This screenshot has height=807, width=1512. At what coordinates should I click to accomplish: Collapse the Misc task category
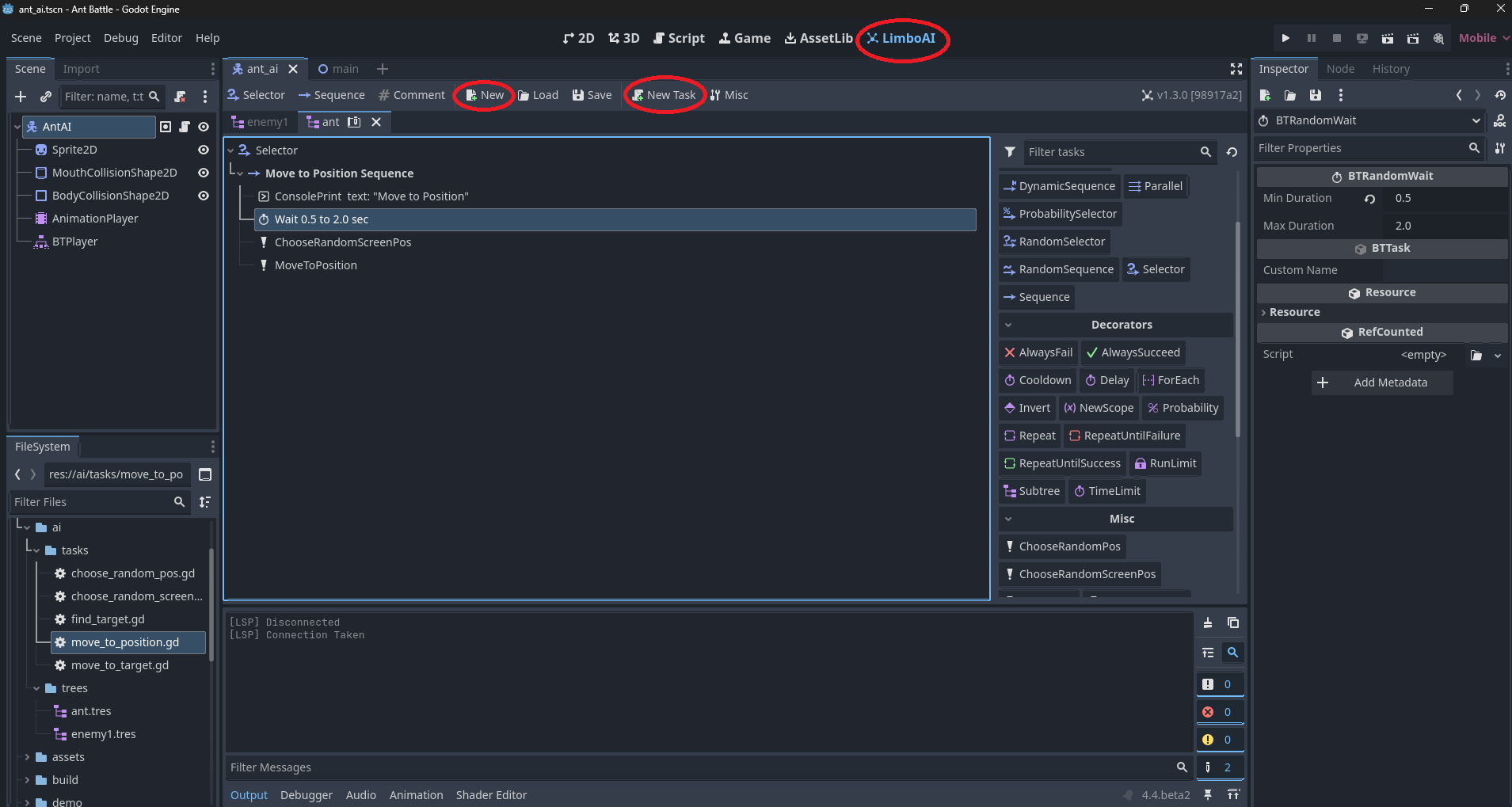[x=1008, y=519]
